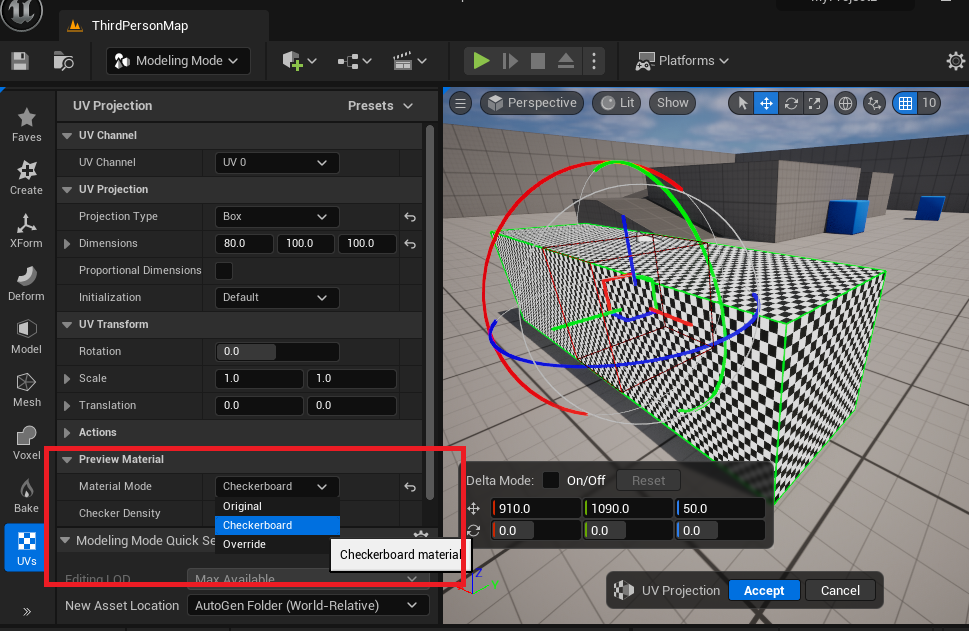
Task: Choose Original in material mode list
Action: click(277, 506)
